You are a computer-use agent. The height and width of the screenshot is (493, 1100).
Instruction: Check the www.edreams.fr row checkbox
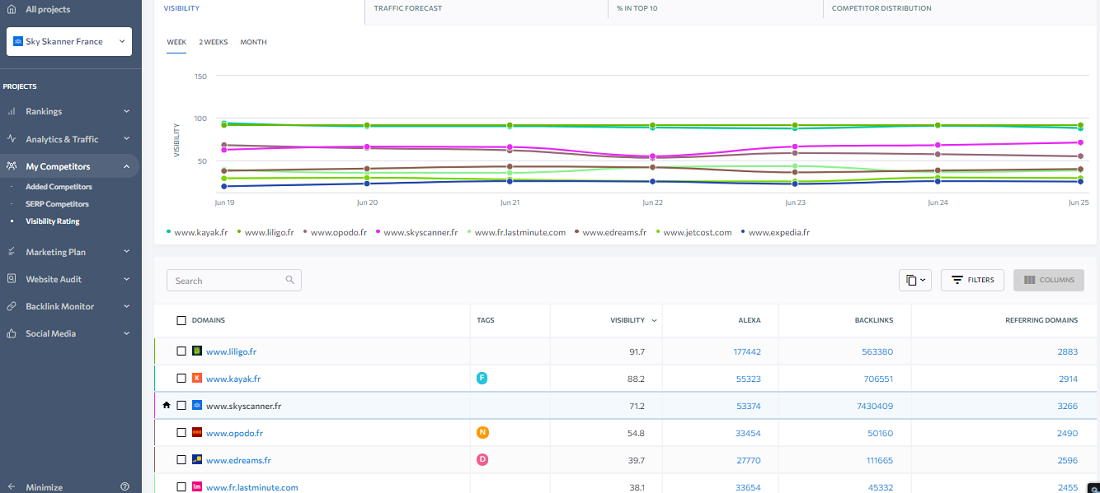tap(181, 460)
